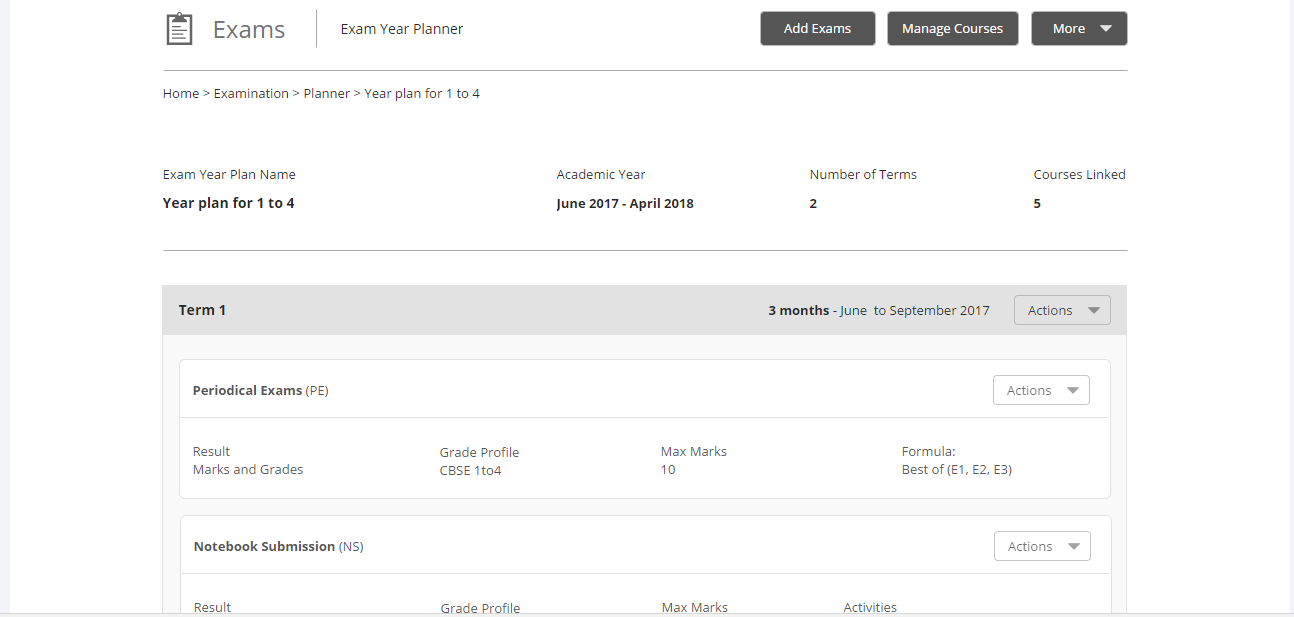This screenshot has width=1294, height=617.
Task: Expand the More dropdown menu
Action: point(1079,29)
